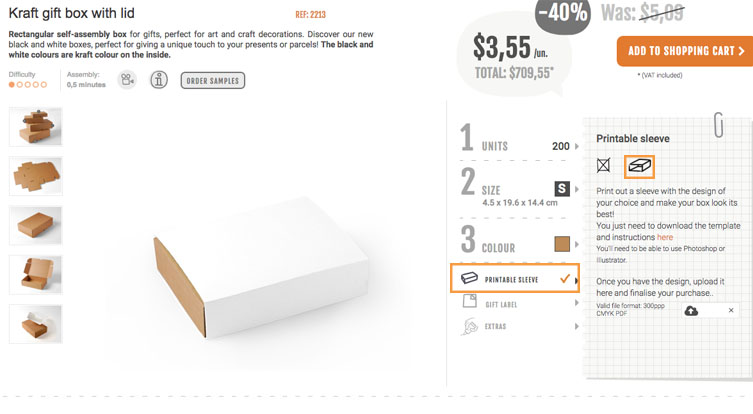This screenshot has height=414, width=753.
Task: Expand the Units 200 selector arrow
Action: point(577,146)
